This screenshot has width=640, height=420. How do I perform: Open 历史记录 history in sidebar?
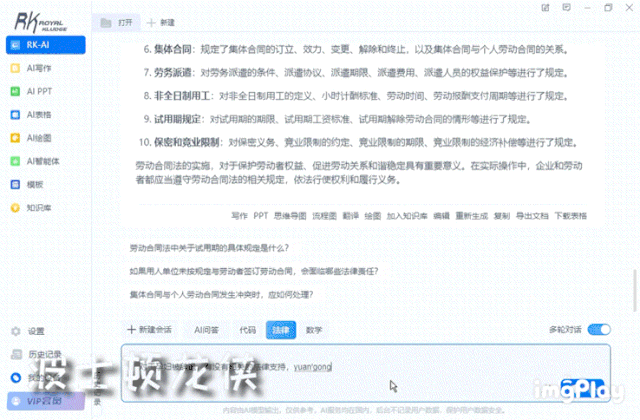point(36,354)
